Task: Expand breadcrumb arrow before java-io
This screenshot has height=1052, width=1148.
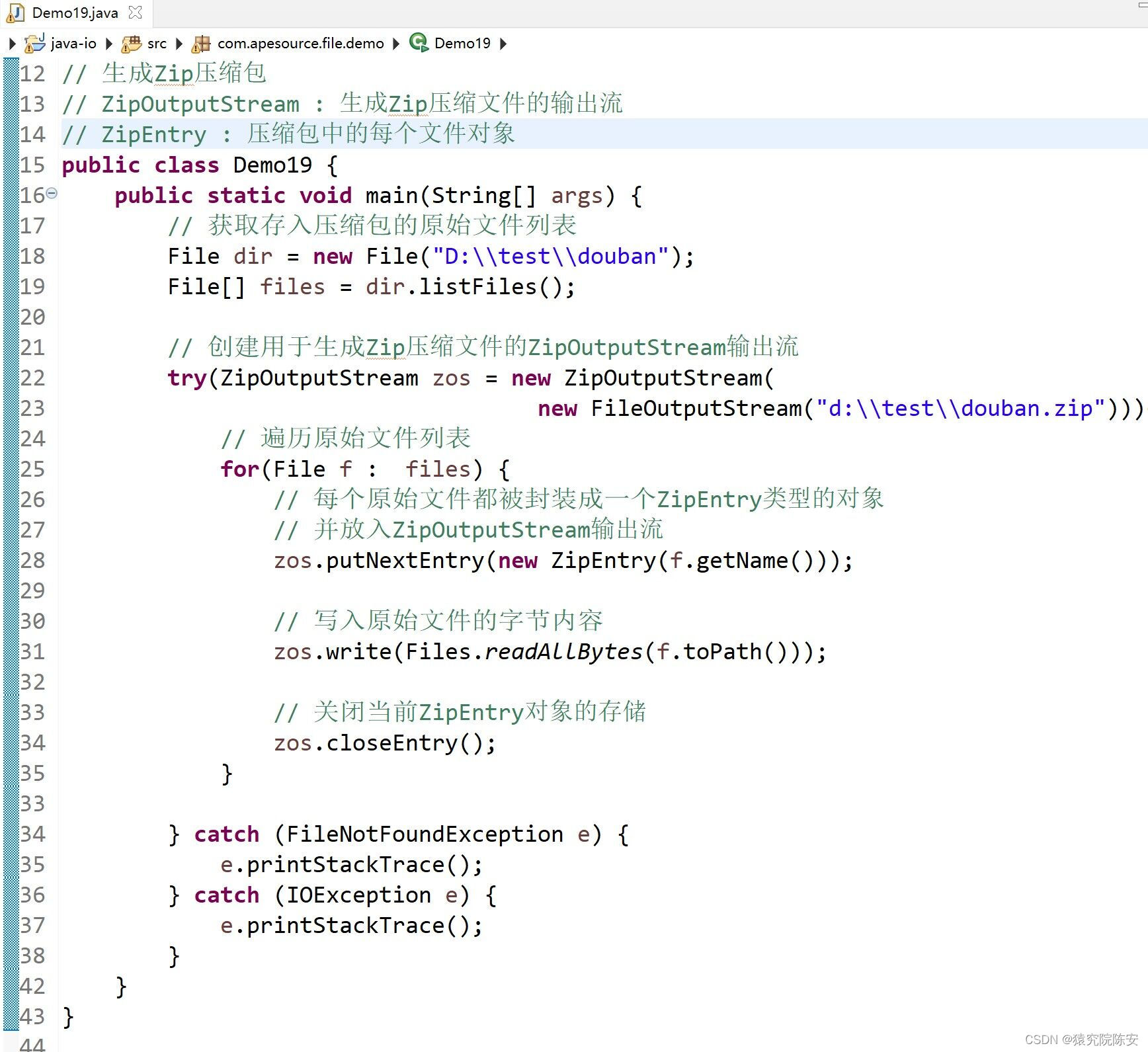Action: click(x=12, y=44)
